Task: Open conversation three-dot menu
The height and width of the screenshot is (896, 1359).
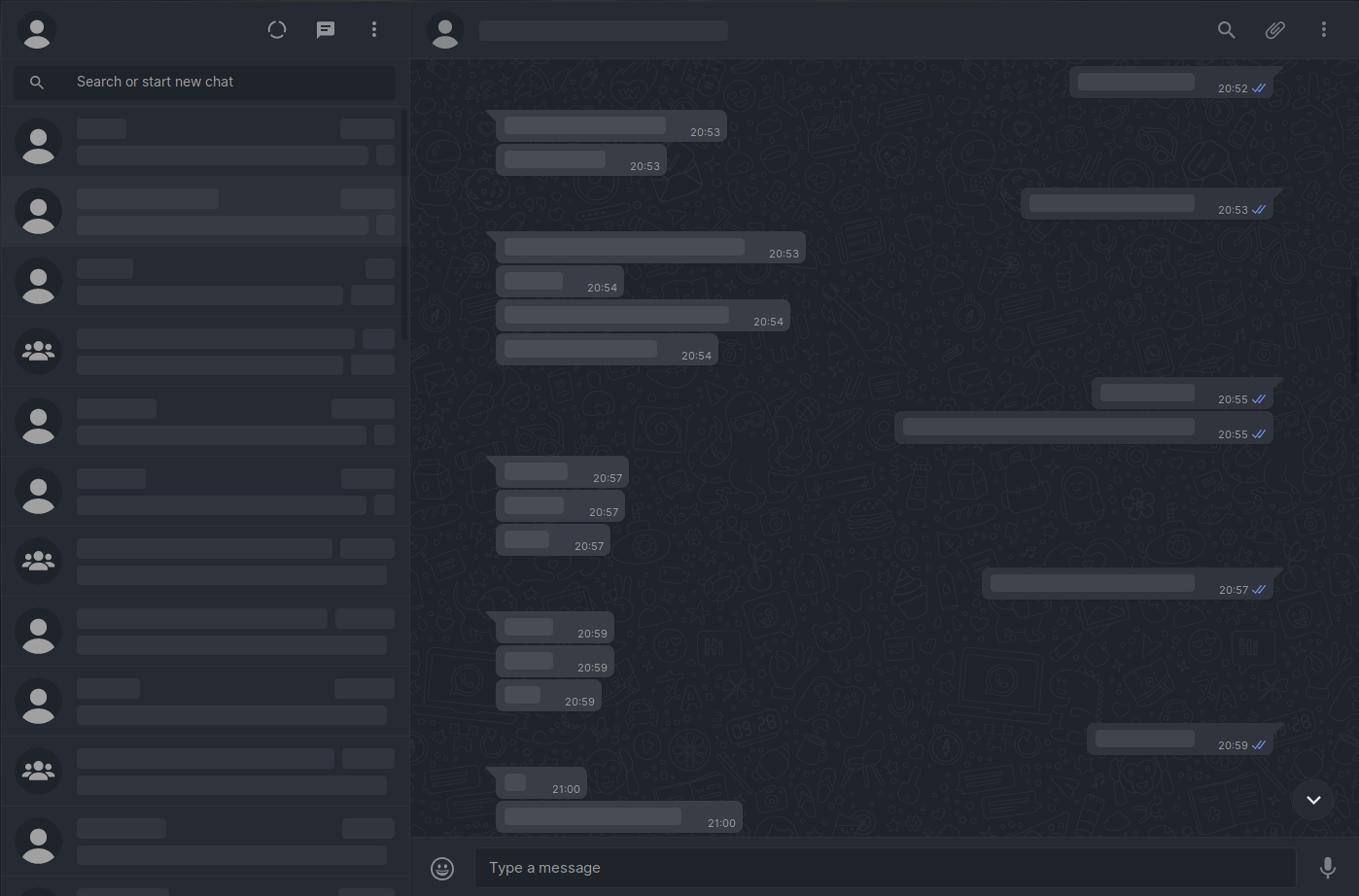Action: pos(1324,30)
